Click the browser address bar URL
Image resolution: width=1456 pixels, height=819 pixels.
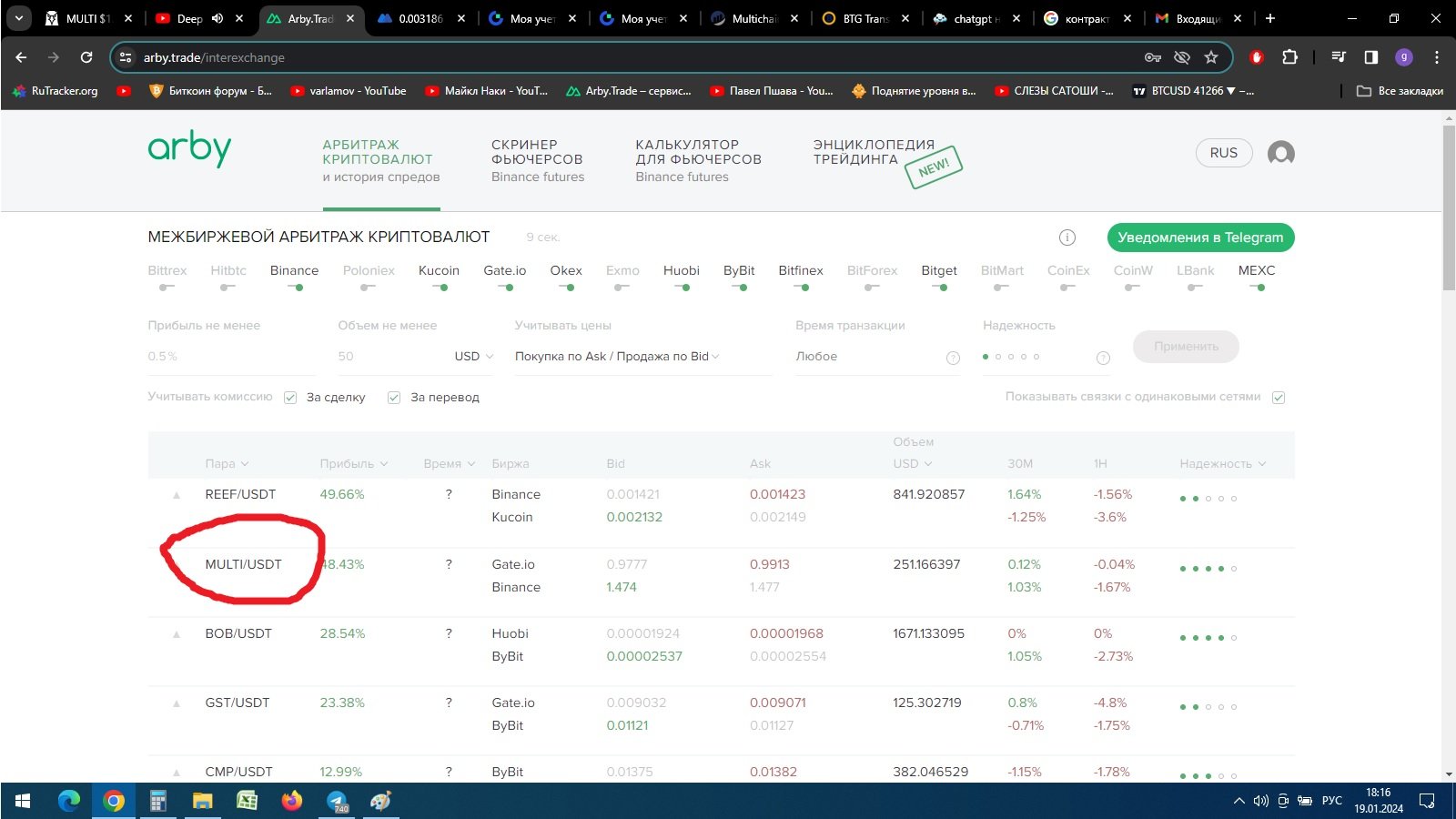(214, 57)
